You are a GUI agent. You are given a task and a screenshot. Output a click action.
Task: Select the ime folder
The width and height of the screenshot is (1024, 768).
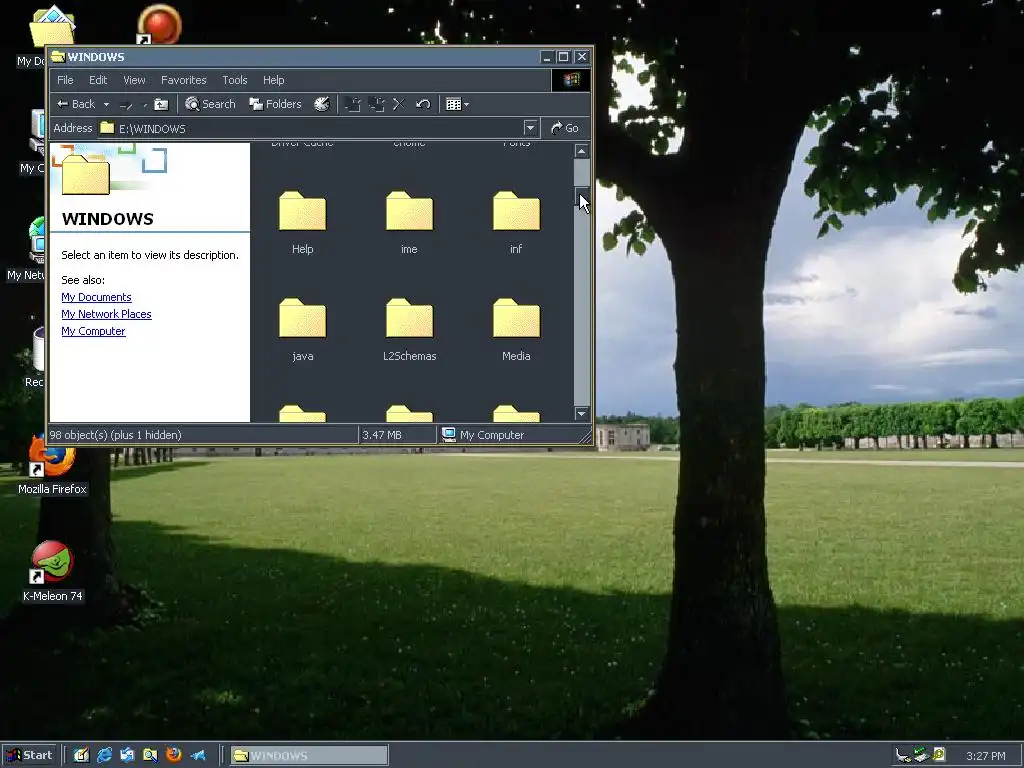pyautogui.click(x=409, y=222)
